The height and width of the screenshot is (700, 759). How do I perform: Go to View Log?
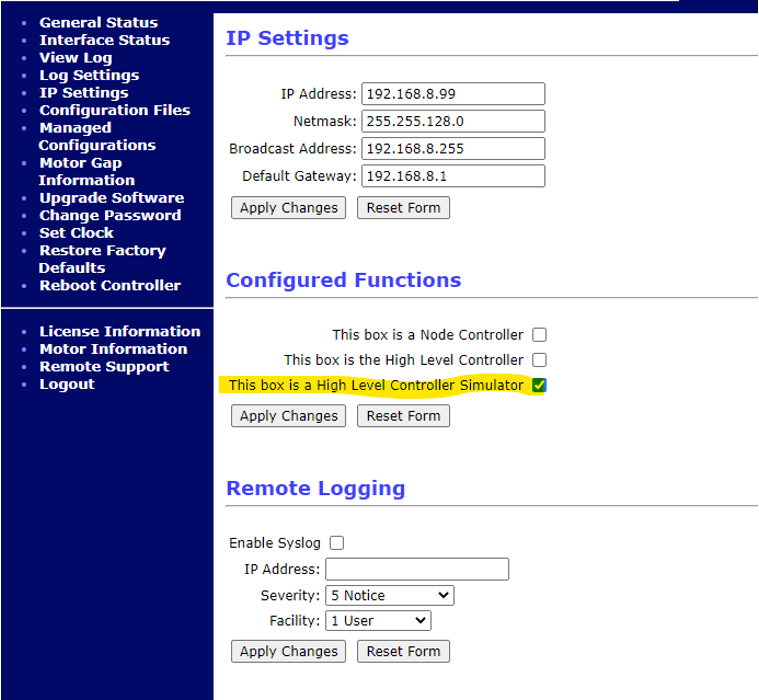pos(76,58)
